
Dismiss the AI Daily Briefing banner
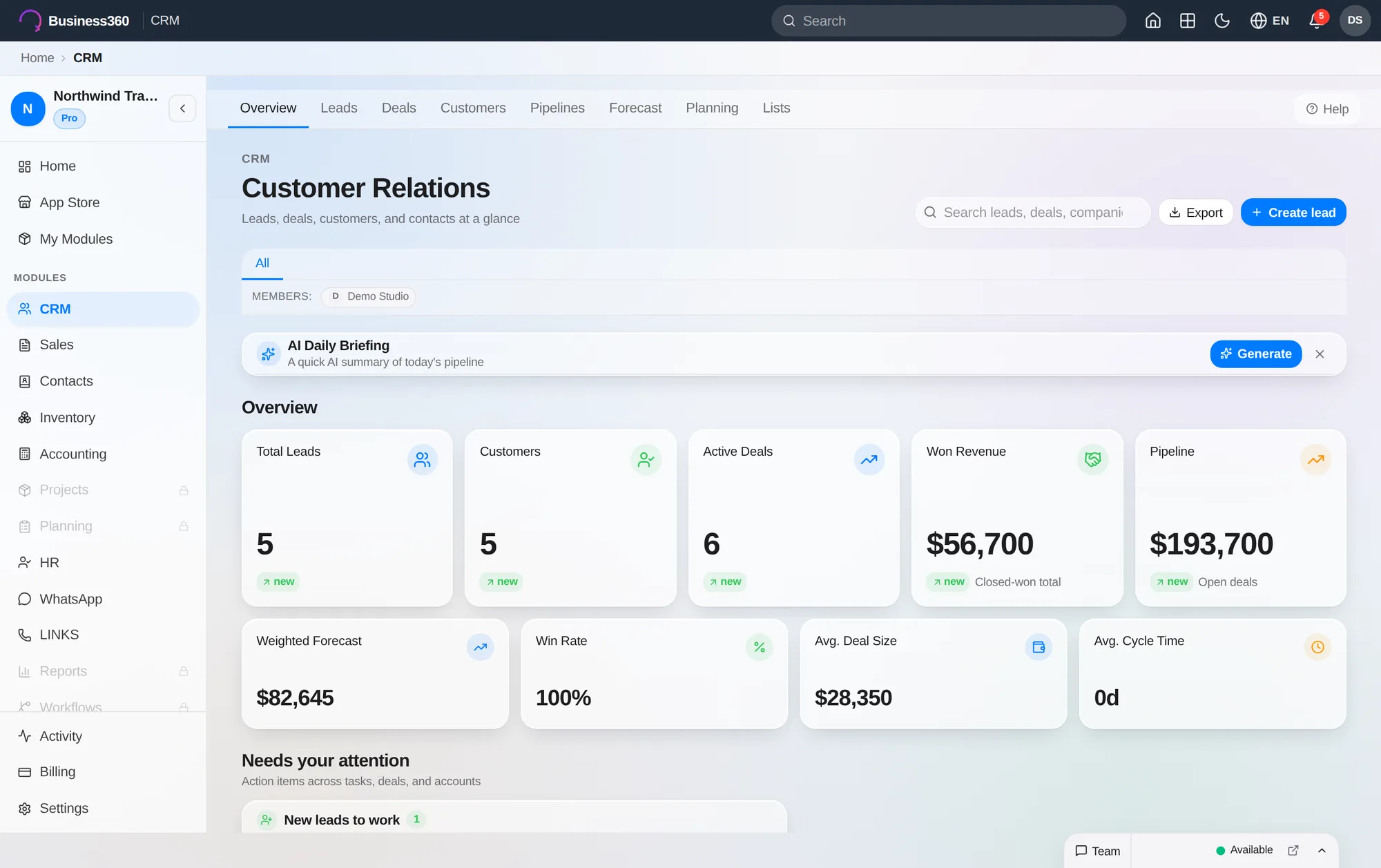[1320, 354]
